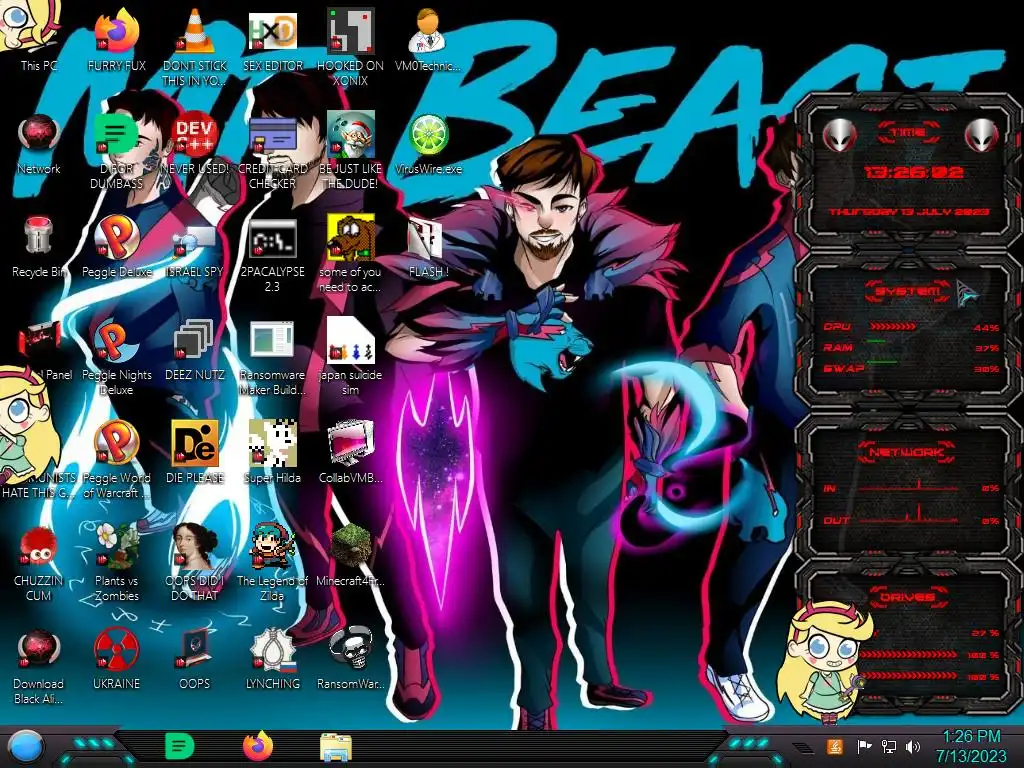Launch Dev C++ labeled NEVER USED!

[x=195, y=144]
